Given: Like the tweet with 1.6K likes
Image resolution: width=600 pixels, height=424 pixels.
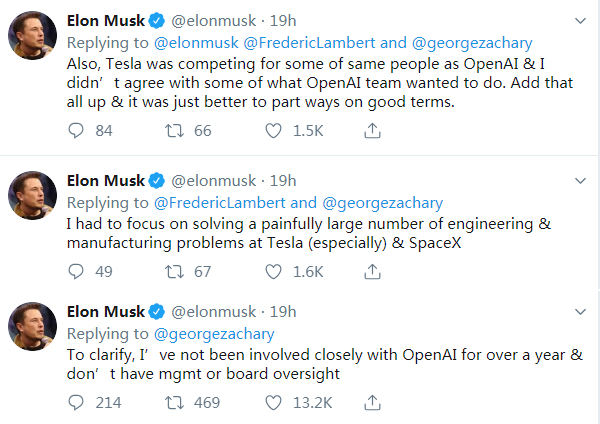Looking at the screenshot, I should click(x=273, y=271).
